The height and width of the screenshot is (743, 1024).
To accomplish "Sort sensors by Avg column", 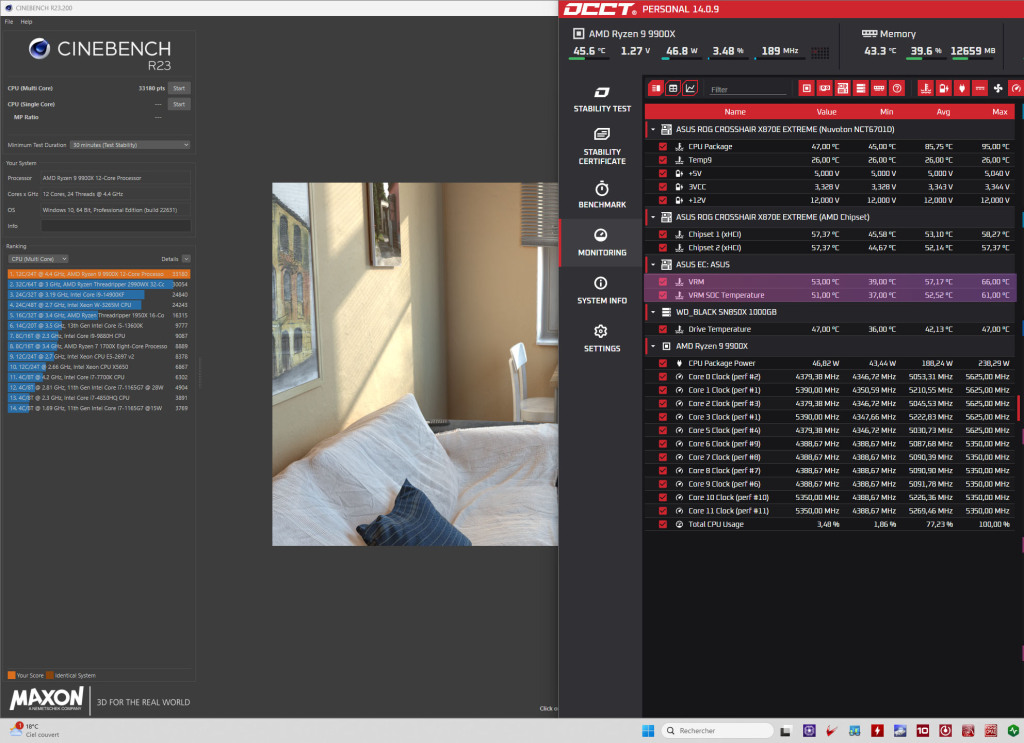I will click(x=943, y=112).
